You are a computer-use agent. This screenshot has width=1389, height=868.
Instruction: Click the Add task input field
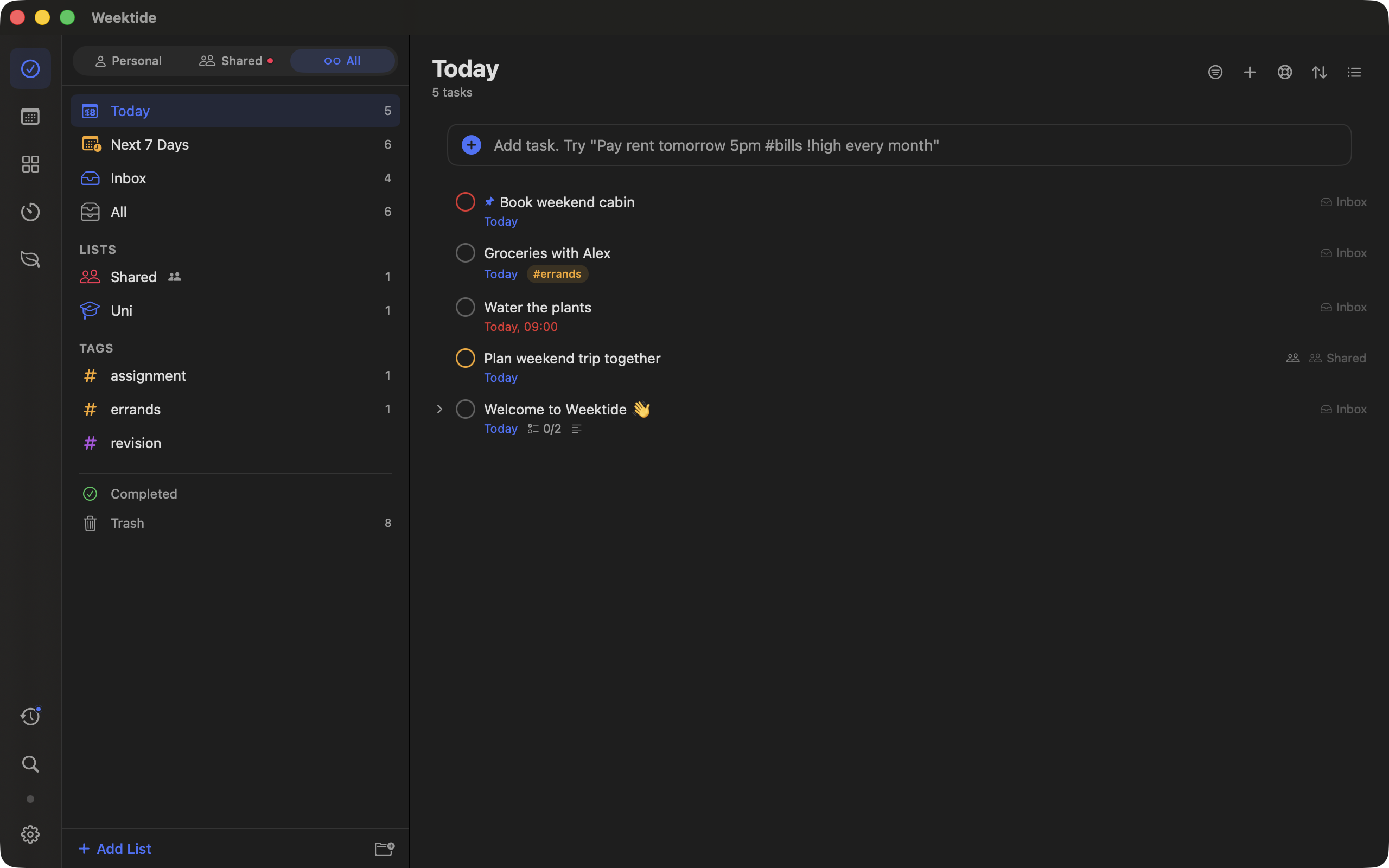coord(900,145)
